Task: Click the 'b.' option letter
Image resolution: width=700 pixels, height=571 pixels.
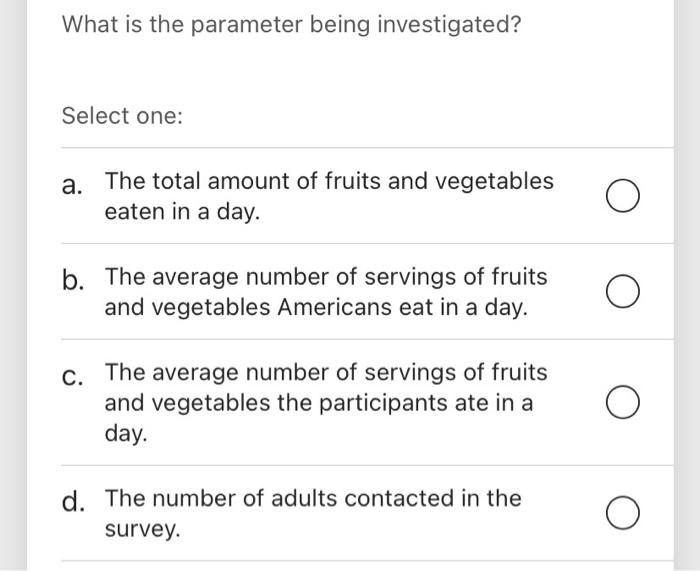Action: (73, 280)
